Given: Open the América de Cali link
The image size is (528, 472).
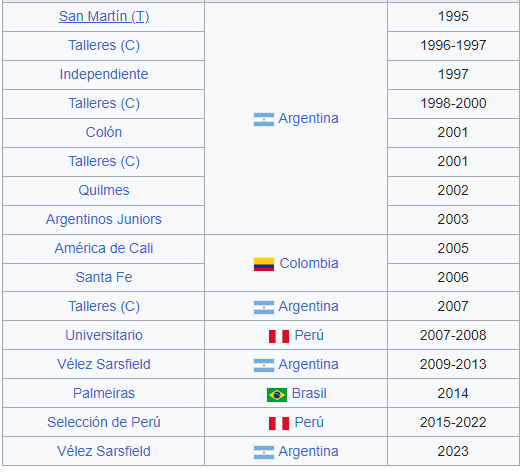Looking at the screenshot, I should [x=104, y=248].
